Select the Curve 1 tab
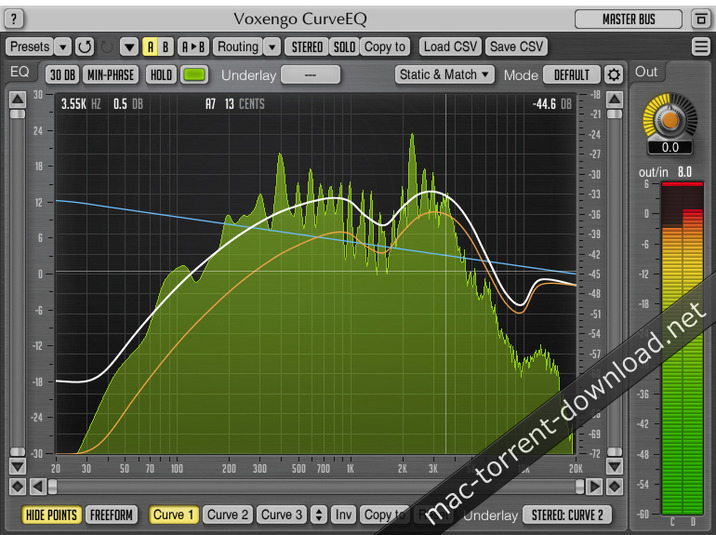The height and width of the screenshot is (535, 716). pyautogui.click(x=173, y=515)
